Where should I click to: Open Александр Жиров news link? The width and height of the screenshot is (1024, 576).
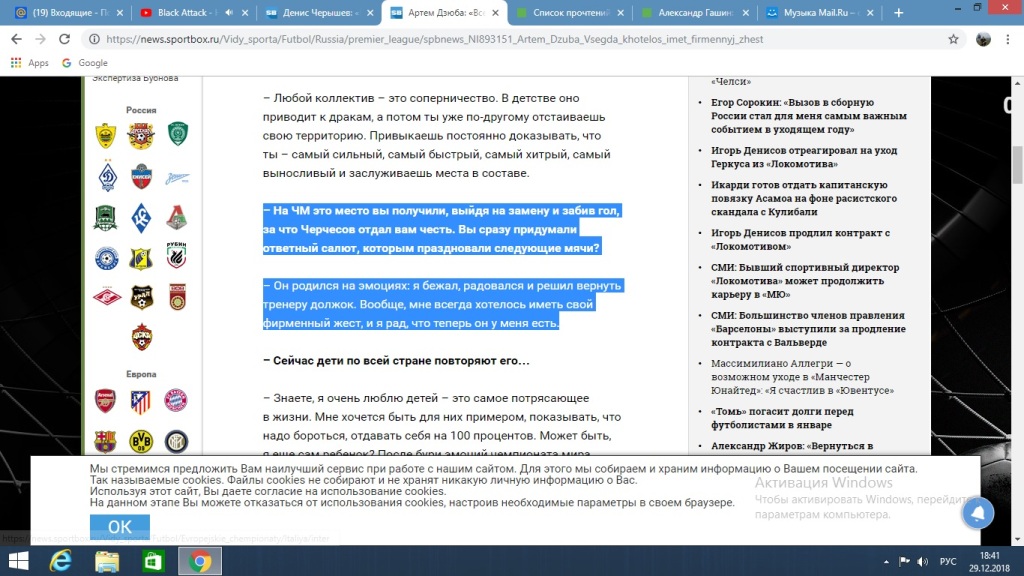[792, 445]
